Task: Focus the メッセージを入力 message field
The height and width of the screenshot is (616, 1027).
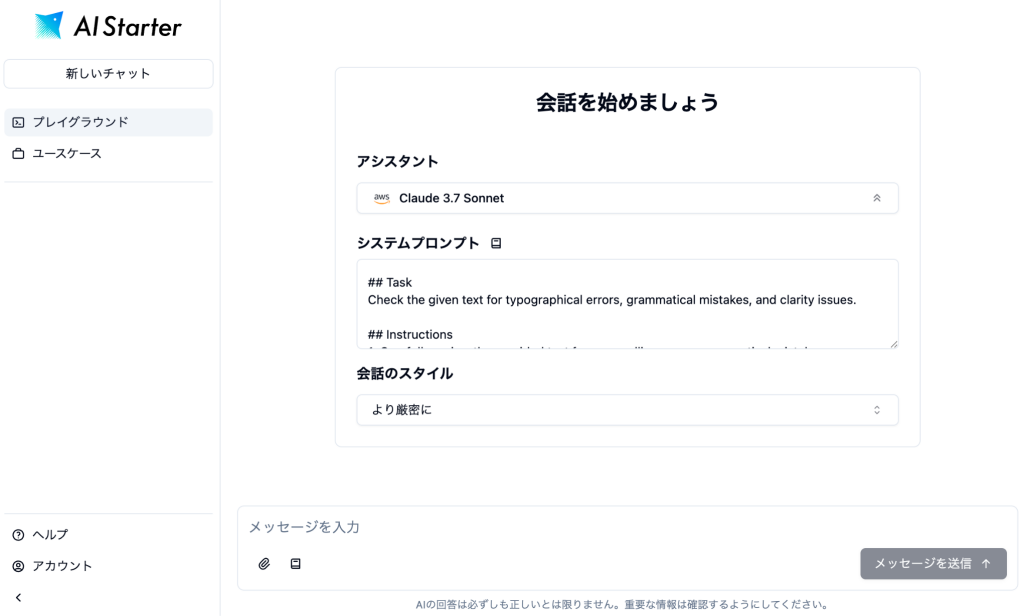Action: (626, 527)
